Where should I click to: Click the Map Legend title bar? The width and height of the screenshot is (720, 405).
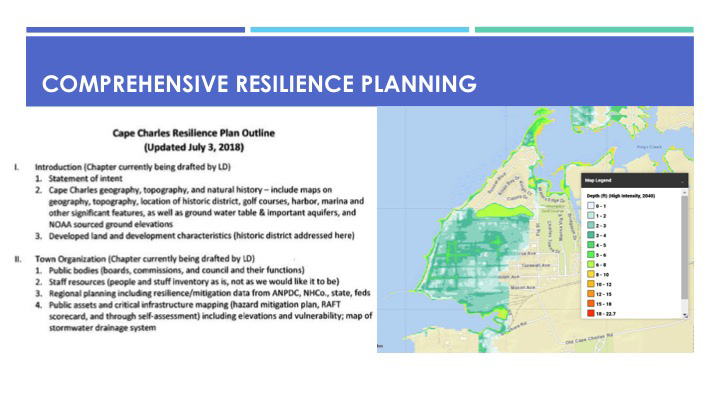pos(620,181)
